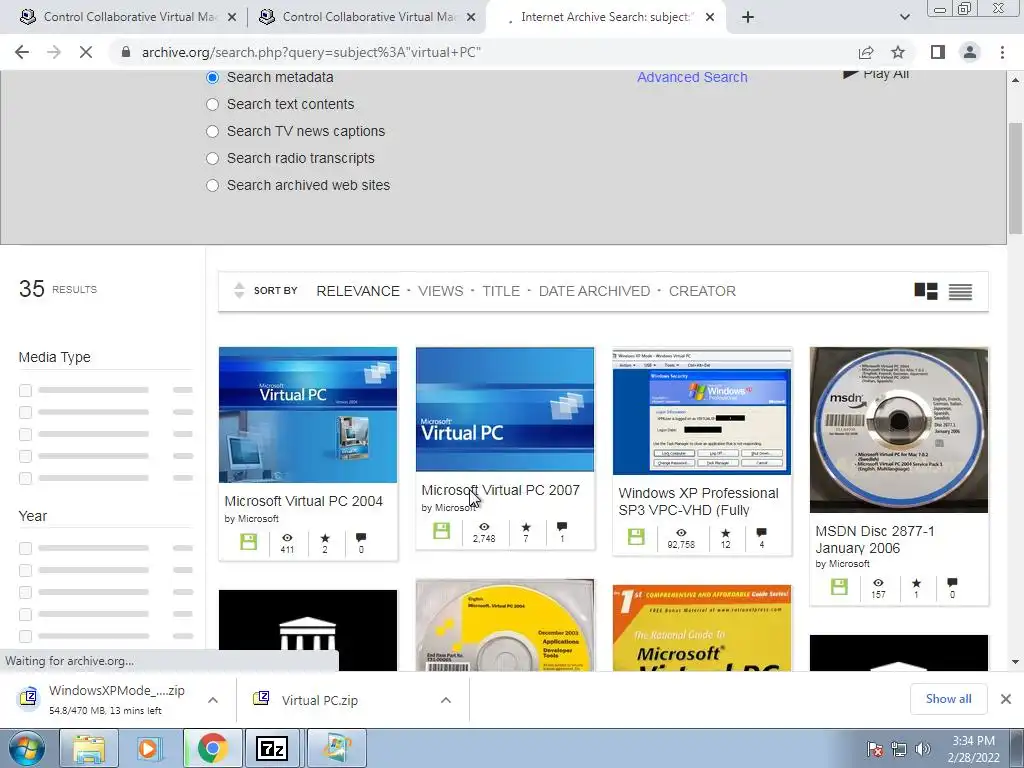Select Search archived web sites option
This screenshot has width=1024, height=768.
212,185
